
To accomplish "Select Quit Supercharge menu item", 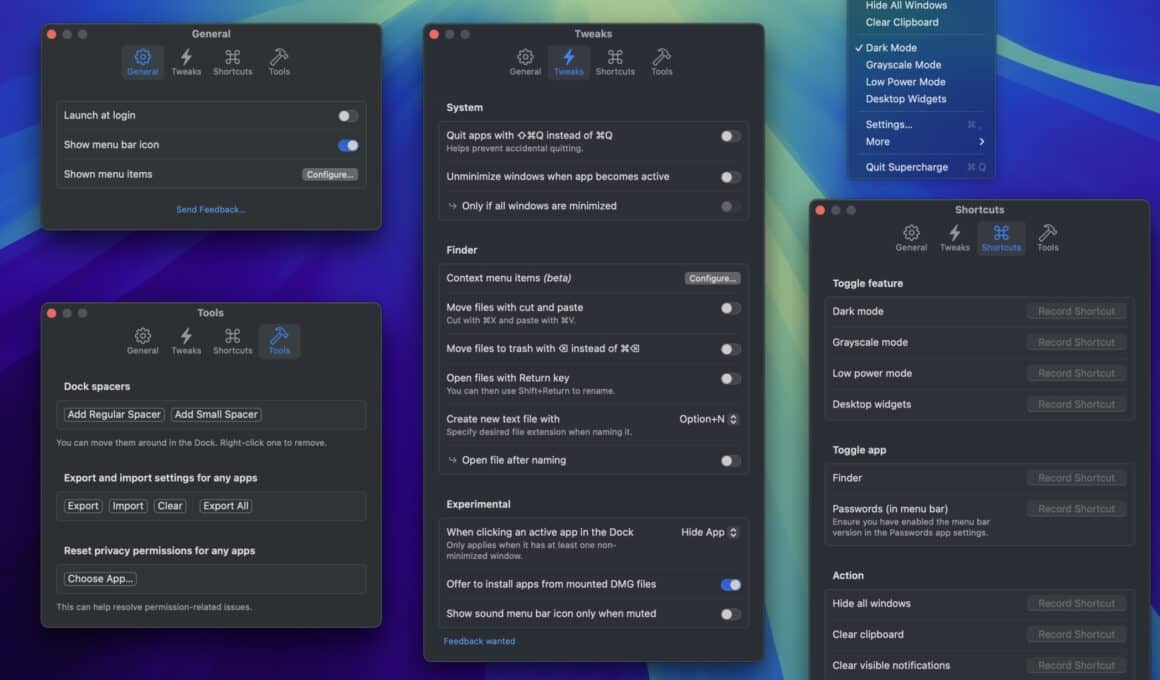I will coord(922,166).
